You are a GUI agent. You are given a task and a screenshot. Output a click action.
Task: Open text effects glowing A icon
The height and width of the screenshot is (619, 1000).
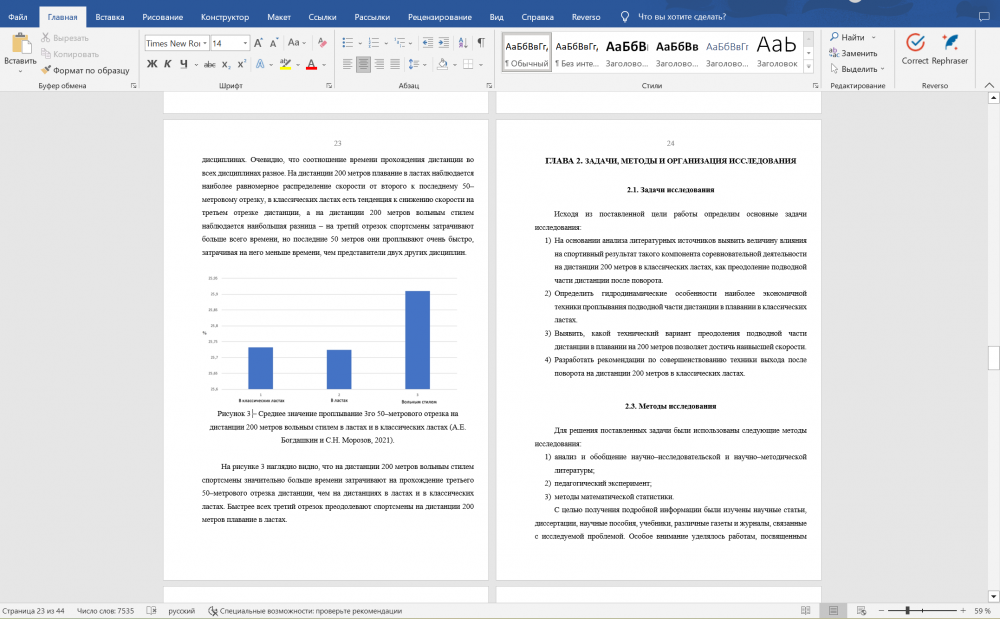pos(260,64)
